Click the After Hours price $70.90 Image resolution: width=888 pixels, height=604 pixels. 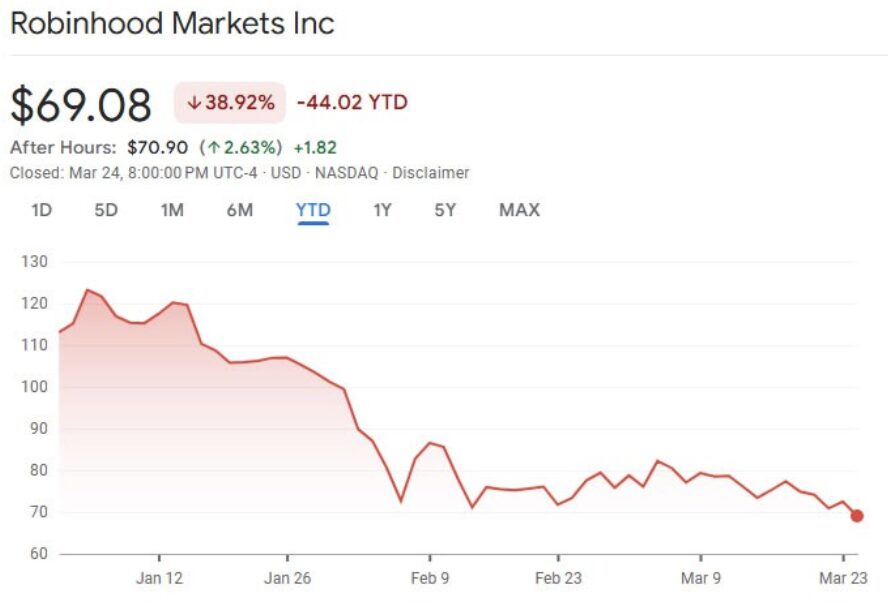[x=159, y=146]
